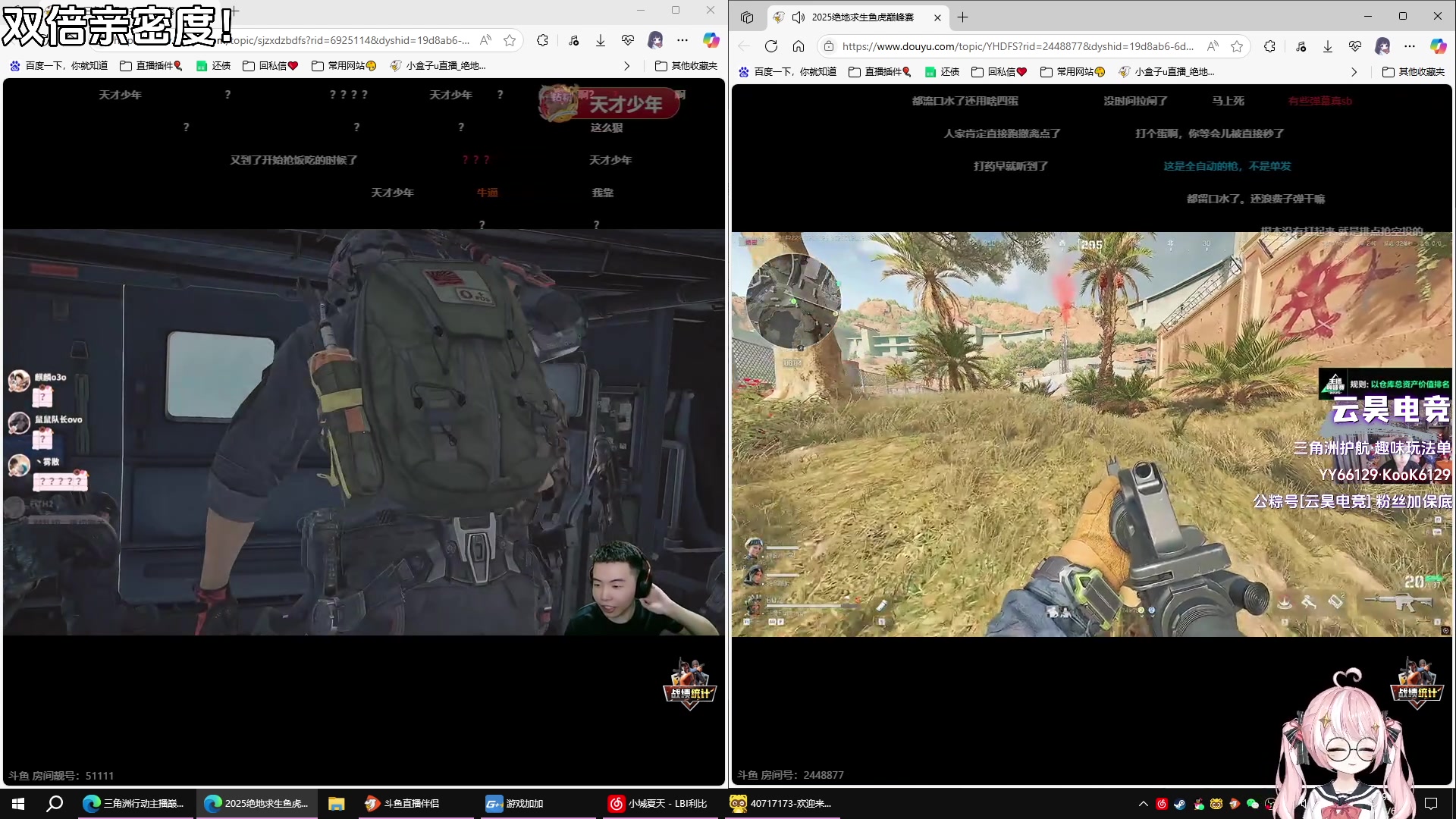Show hidden system tray icons chevron

point(1144,804)
